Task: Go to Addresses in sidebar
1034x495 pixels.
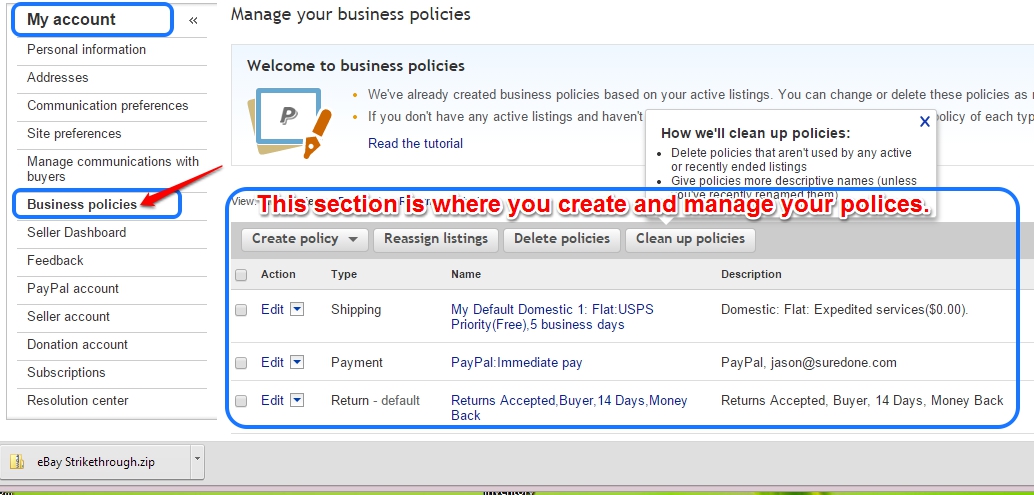Action: (57, 78)
